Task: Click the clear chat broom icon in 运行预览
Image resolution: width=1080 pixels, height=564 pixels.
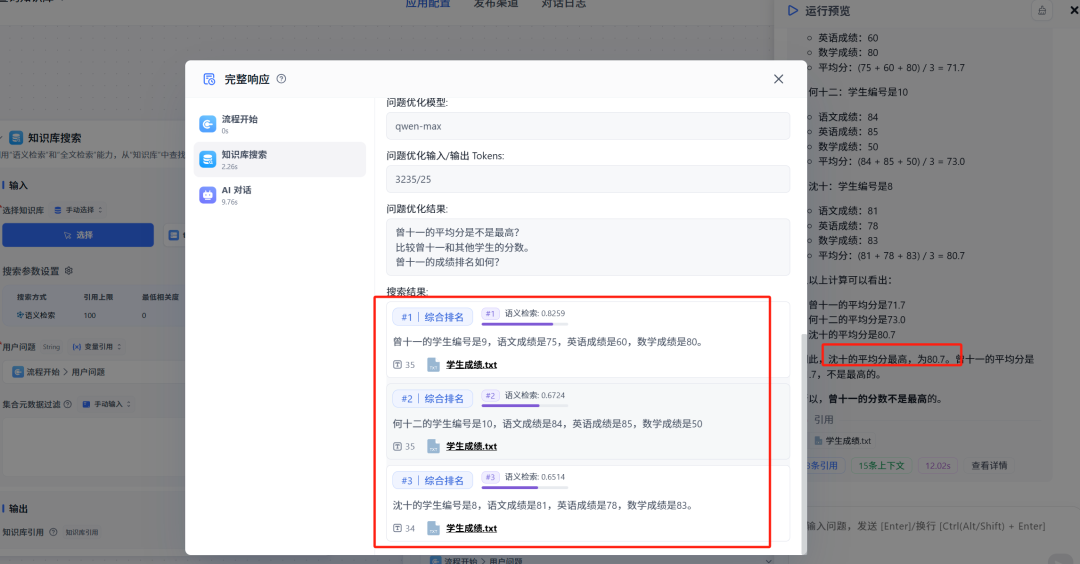Action: [x=1041, y=10]
